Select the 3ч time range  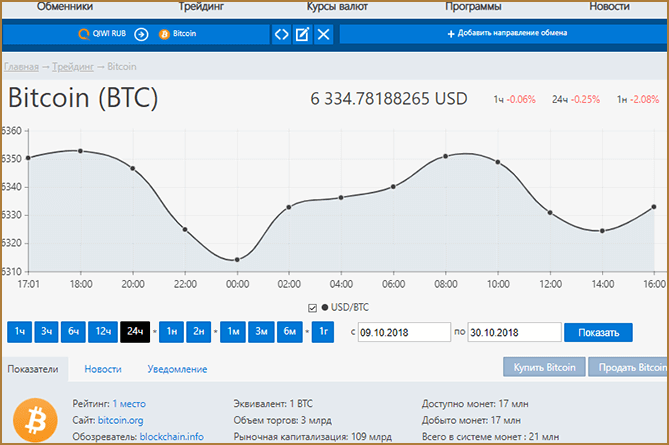47,332
